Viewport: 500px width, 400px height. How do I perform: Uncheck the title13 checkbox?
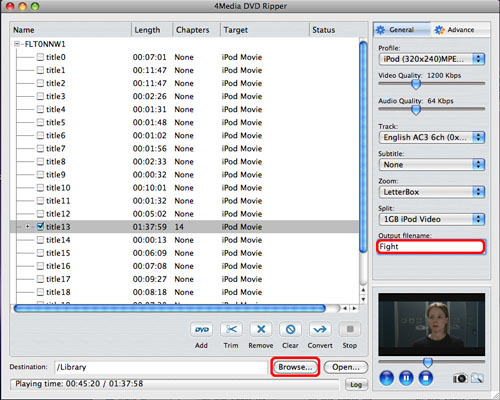point(40,227)
